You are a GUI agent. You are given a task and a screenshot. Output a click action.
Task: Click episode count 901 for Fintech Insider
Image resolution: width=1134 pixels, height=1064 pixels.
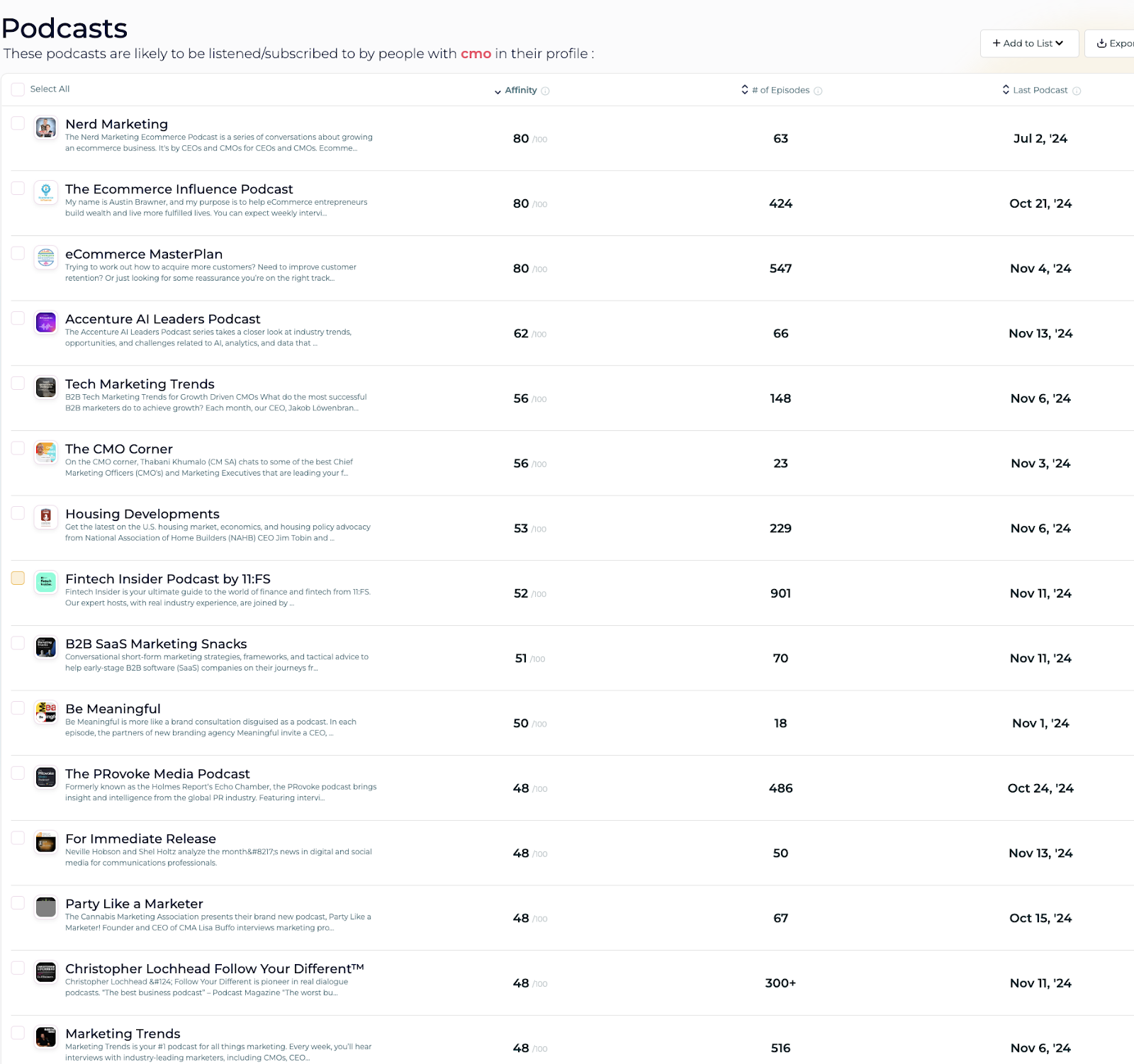[780, 593]
